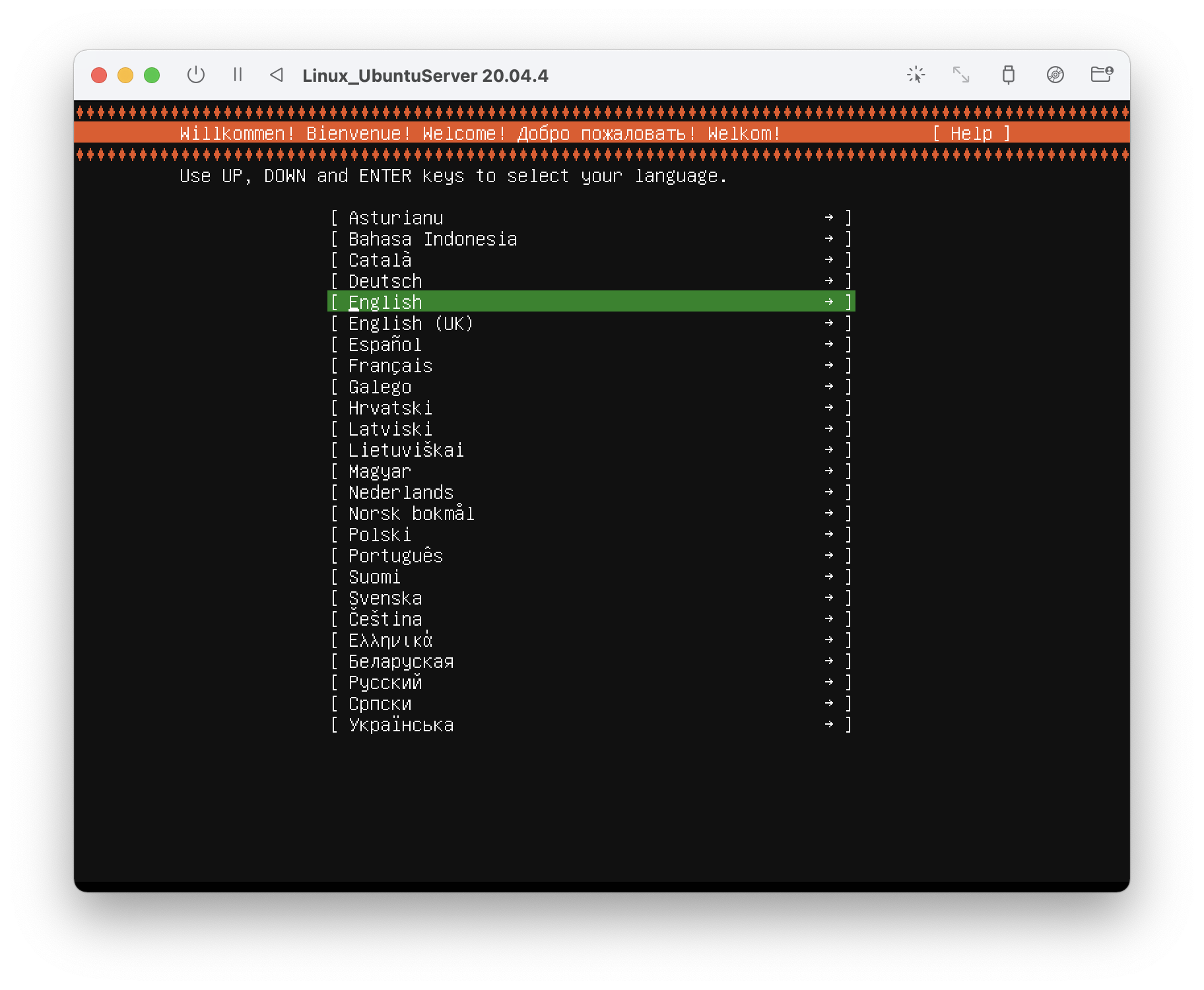Choose Latviski from the language list

point(591,428)
